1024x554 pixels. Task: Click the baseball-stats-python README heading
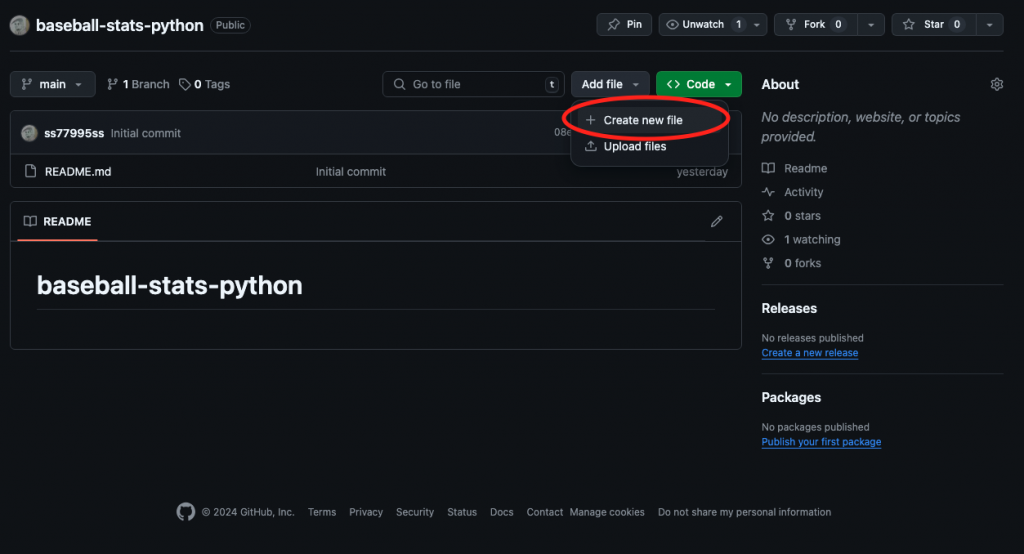tap(170, 285)
